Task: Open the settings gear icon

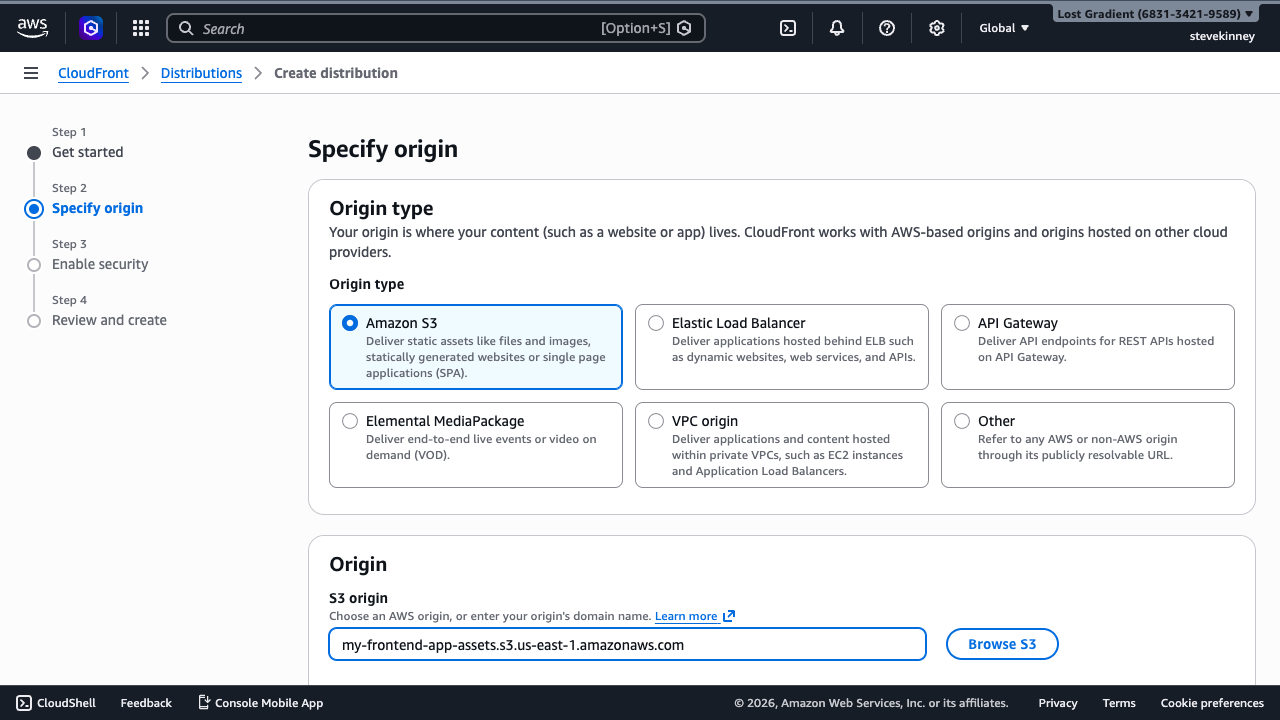Action: tap(937, 28)
